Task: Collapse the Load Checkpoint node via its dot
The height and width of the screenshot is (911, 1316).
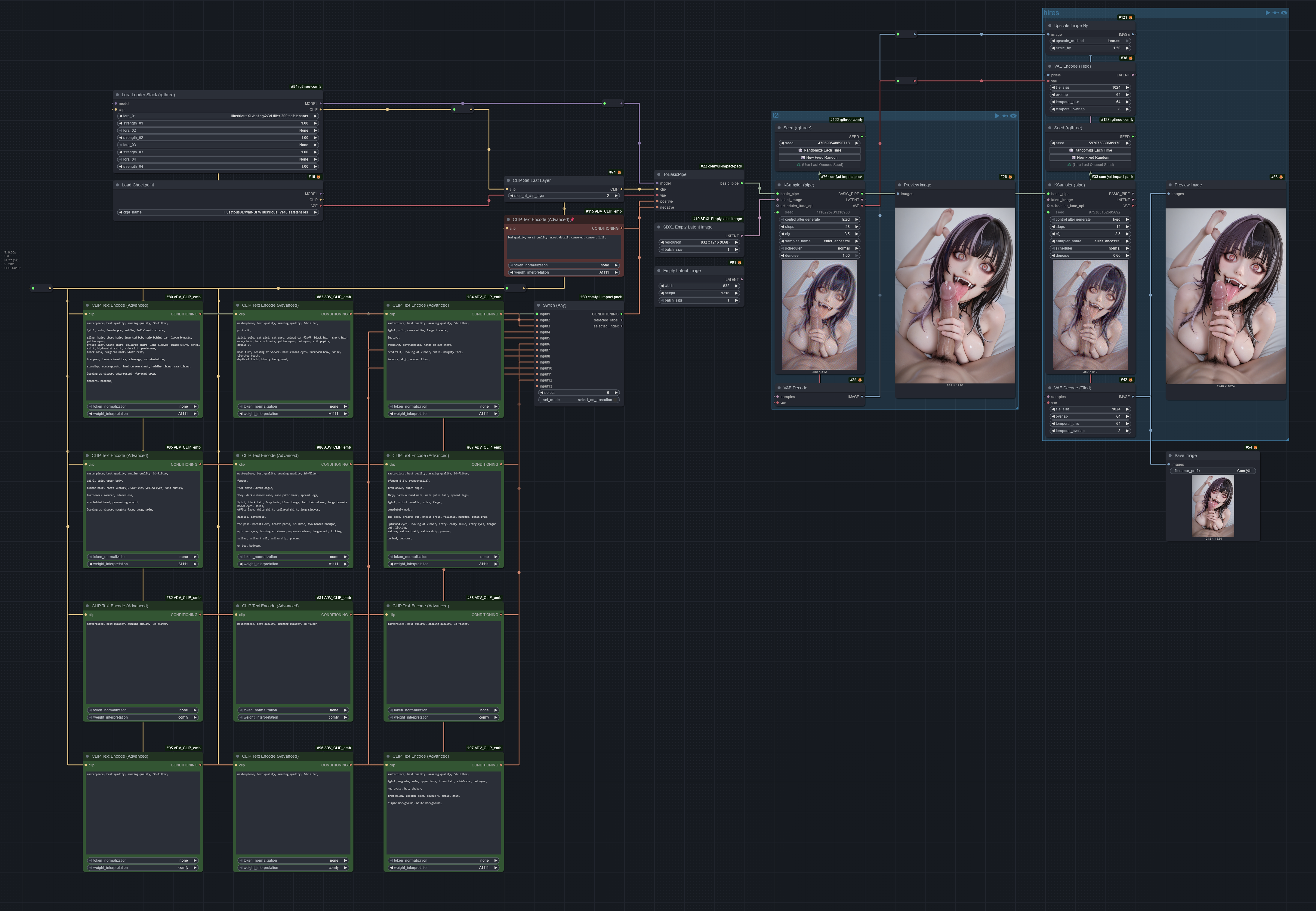Action: point(117,185)
